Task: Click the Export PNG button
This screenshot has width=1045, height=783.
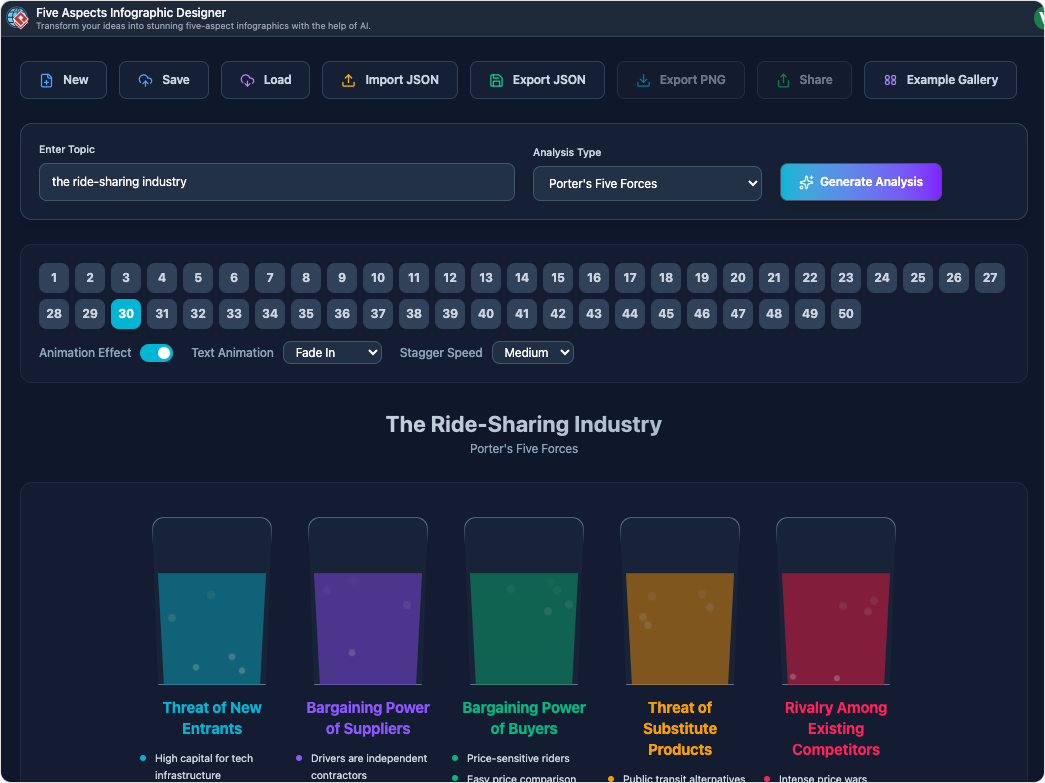Action: coord(680,81)
